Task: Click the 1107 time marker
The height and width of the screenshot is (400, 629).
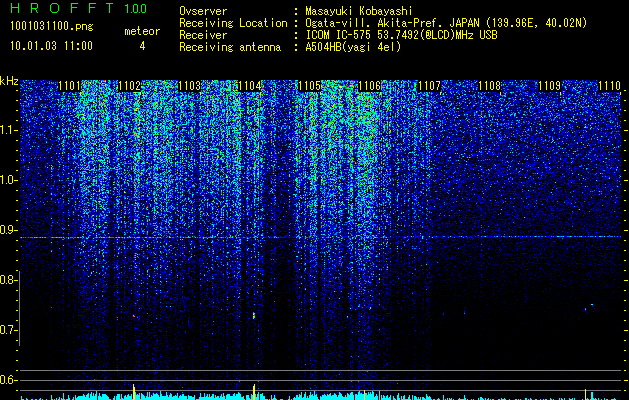Action: (x=429, y=86)
